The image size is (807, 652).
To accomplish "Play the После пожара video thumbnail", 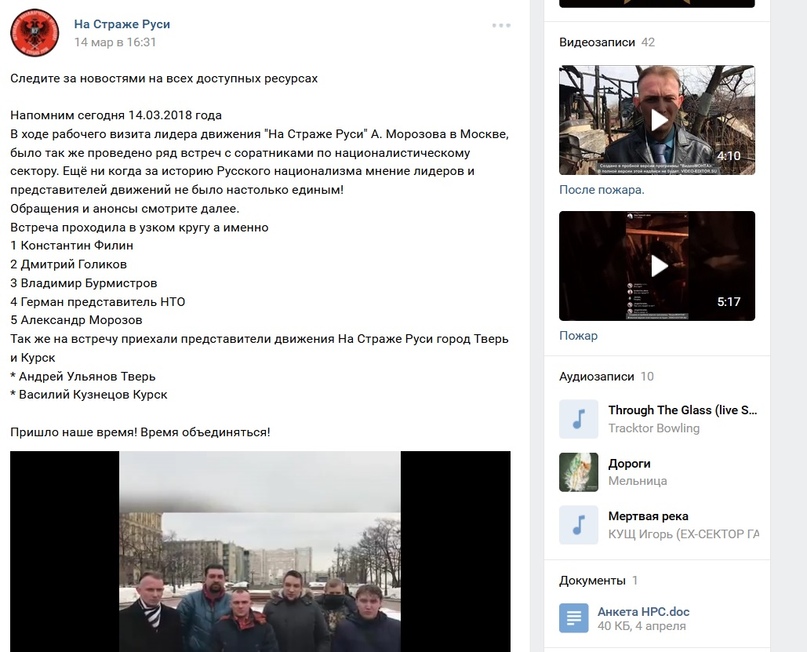I will click(x=657, y=120).
